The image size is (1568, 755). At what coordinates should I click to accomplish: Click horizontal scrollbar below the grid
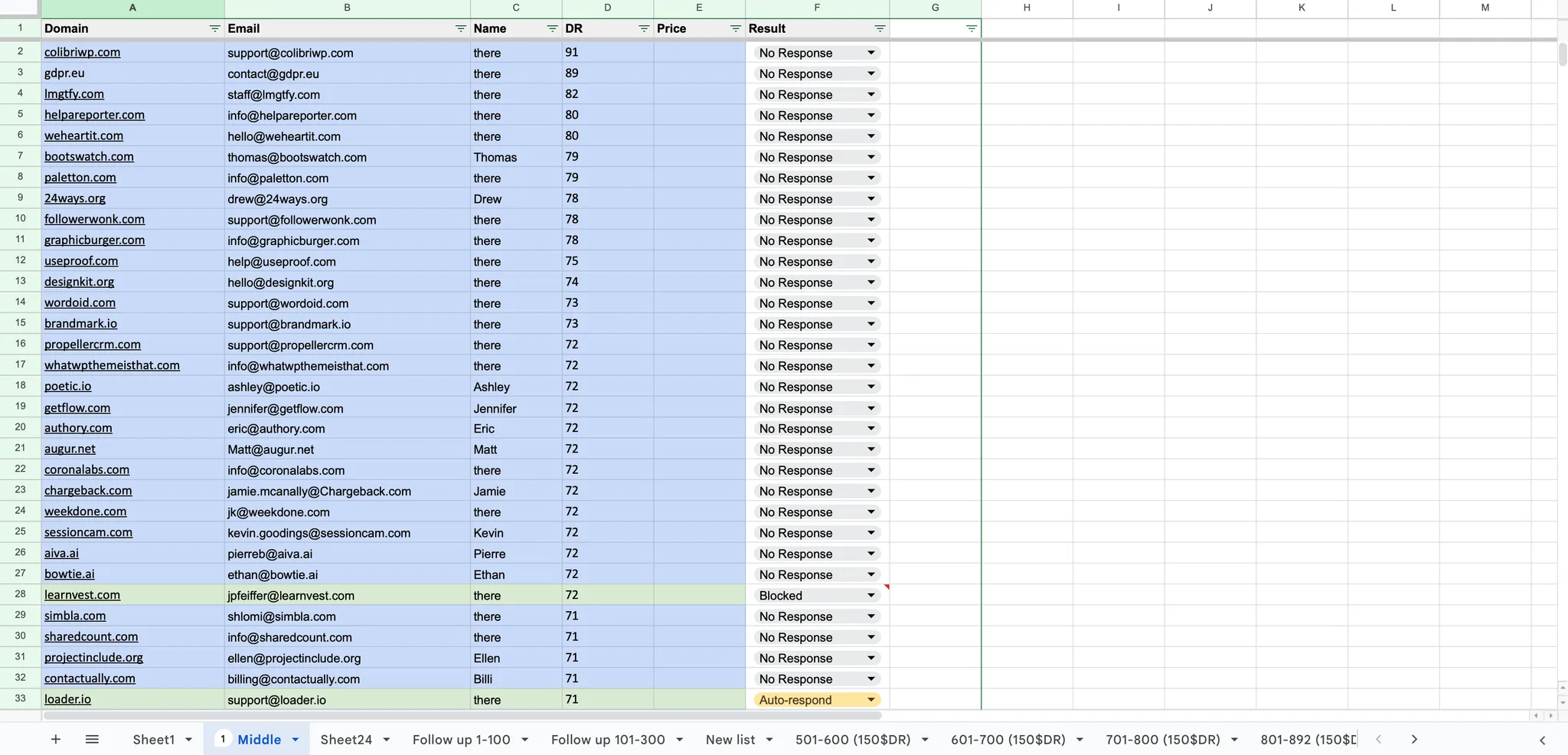(462, 715)
